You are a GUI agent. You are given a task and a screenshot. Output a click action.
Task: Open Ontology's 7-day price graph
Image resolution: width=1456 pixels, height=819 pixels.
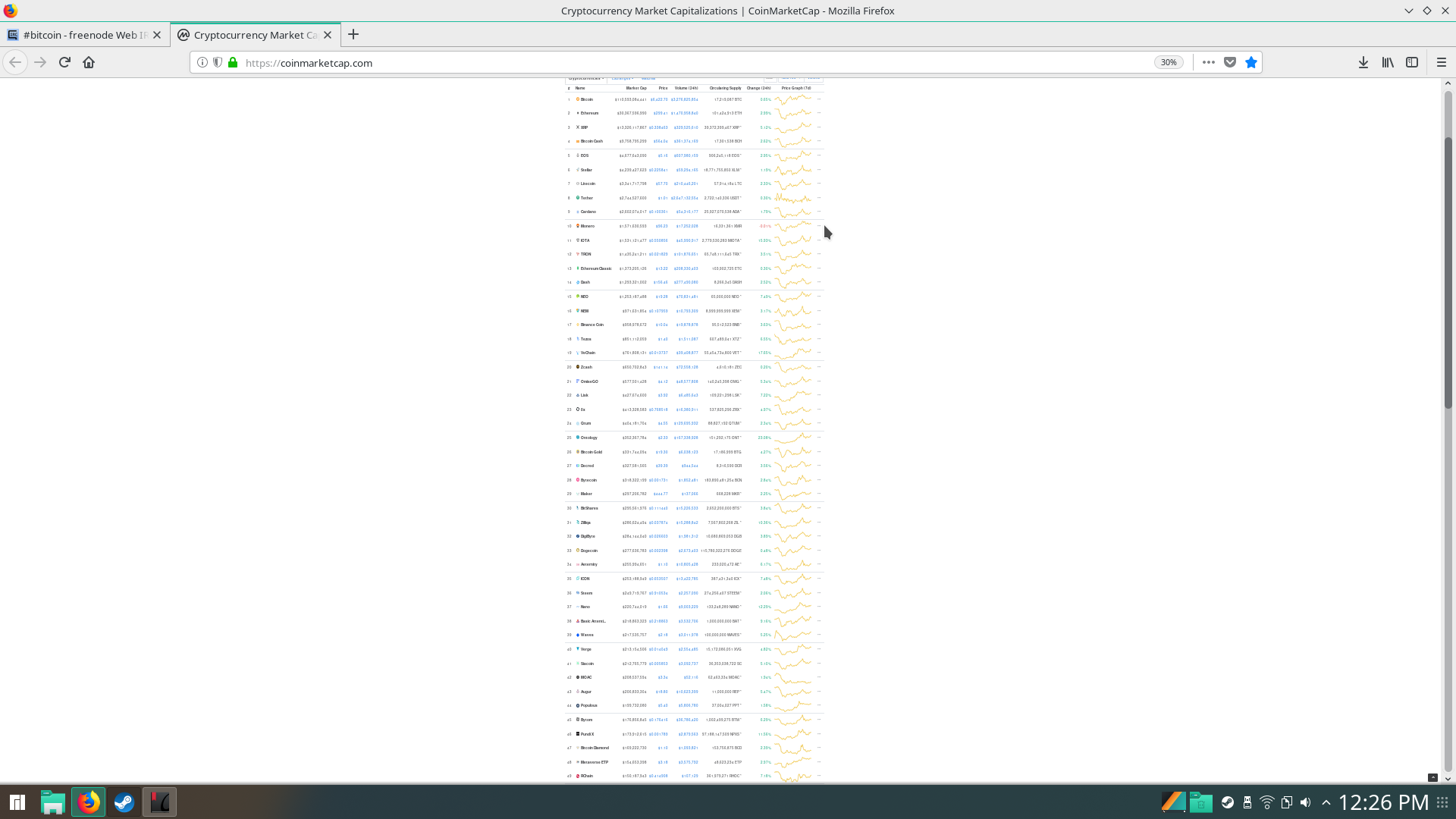coord(793,438)
